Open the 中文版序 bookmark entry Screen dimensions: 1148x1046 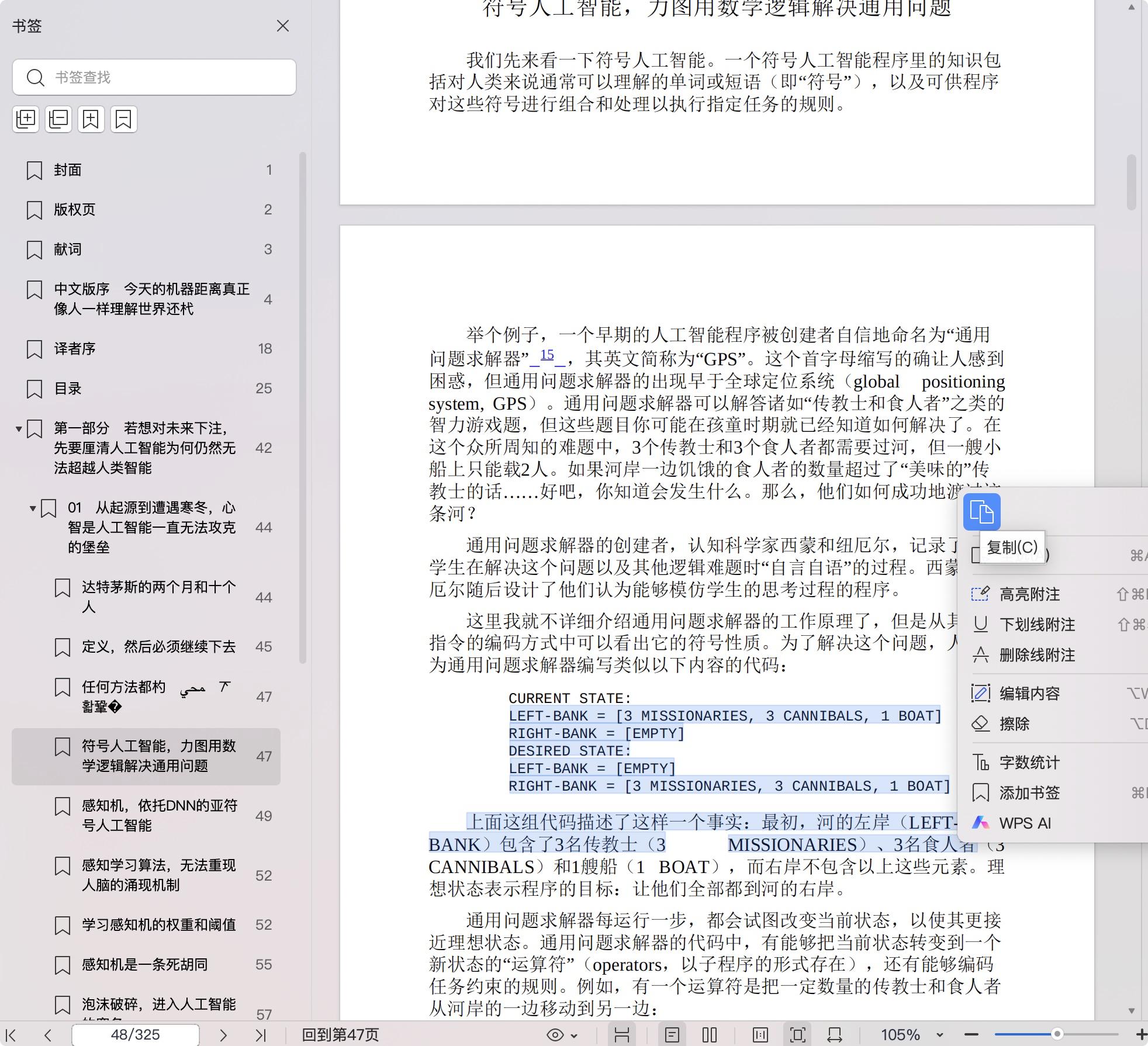[x=146, y=299]
